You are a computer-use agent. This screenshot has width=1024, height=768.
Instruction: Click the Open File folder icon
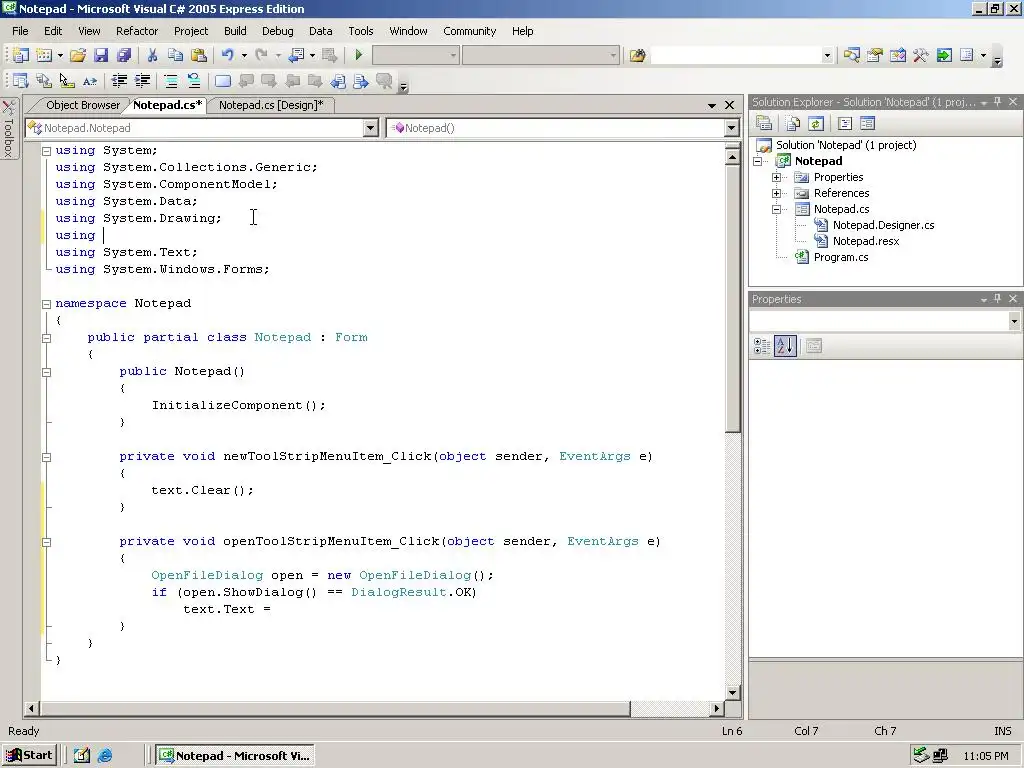pos(78,56)
